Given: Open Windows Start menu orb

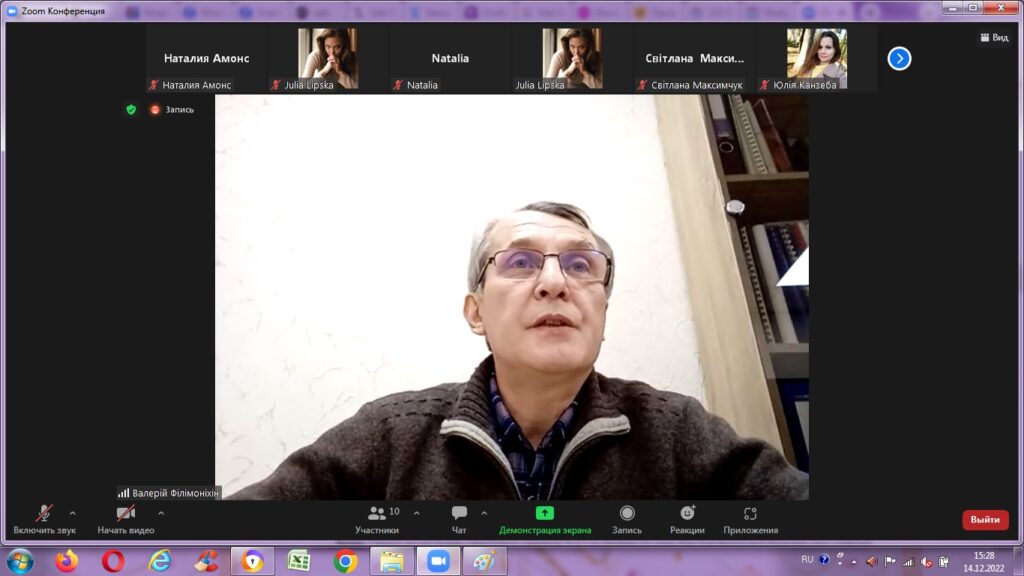Looking at the screenshot, I should 20,561.
